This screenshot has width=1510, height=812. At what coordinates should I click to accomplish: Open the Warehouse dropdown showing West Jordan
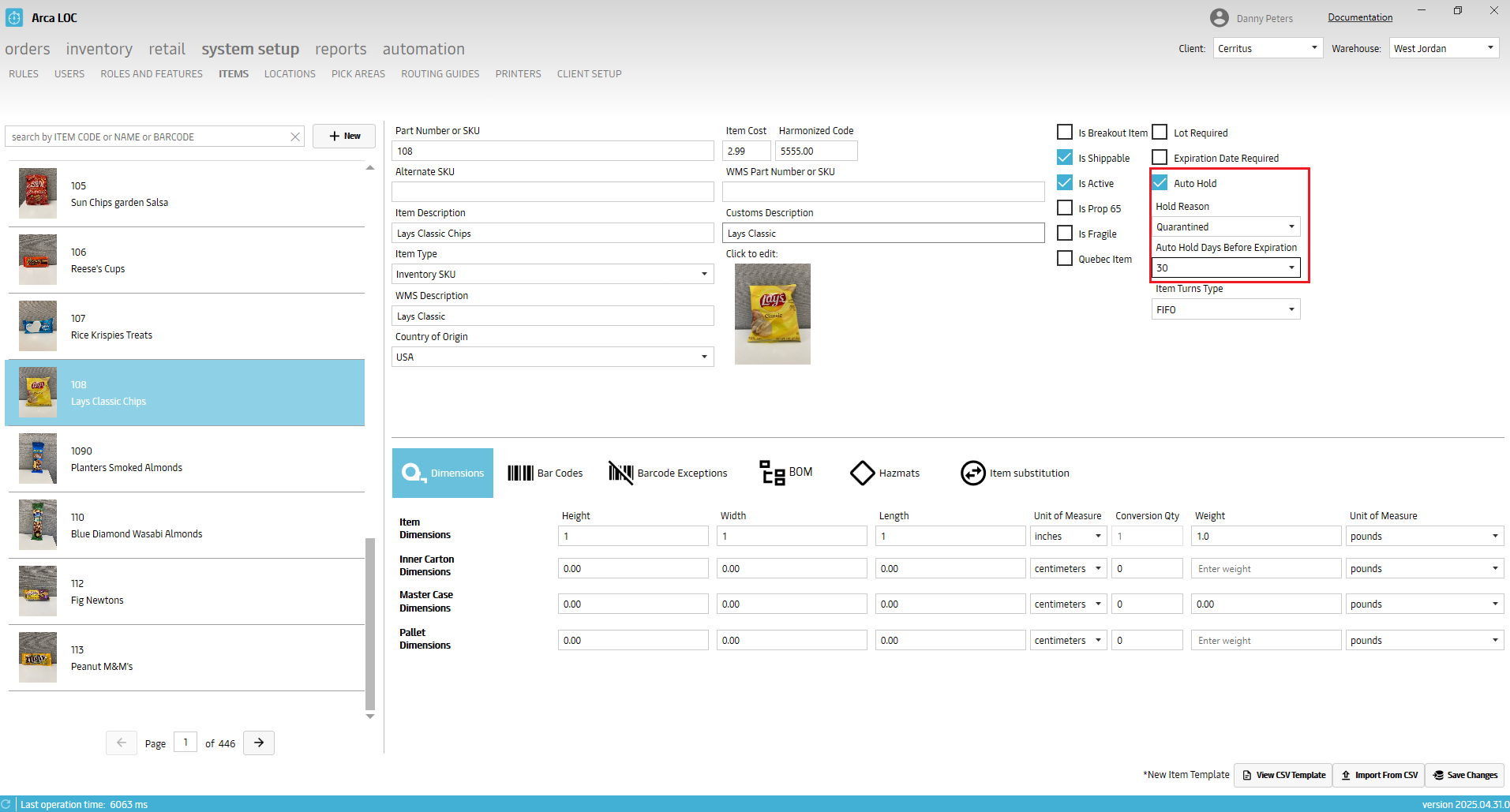click(1444, 48)
